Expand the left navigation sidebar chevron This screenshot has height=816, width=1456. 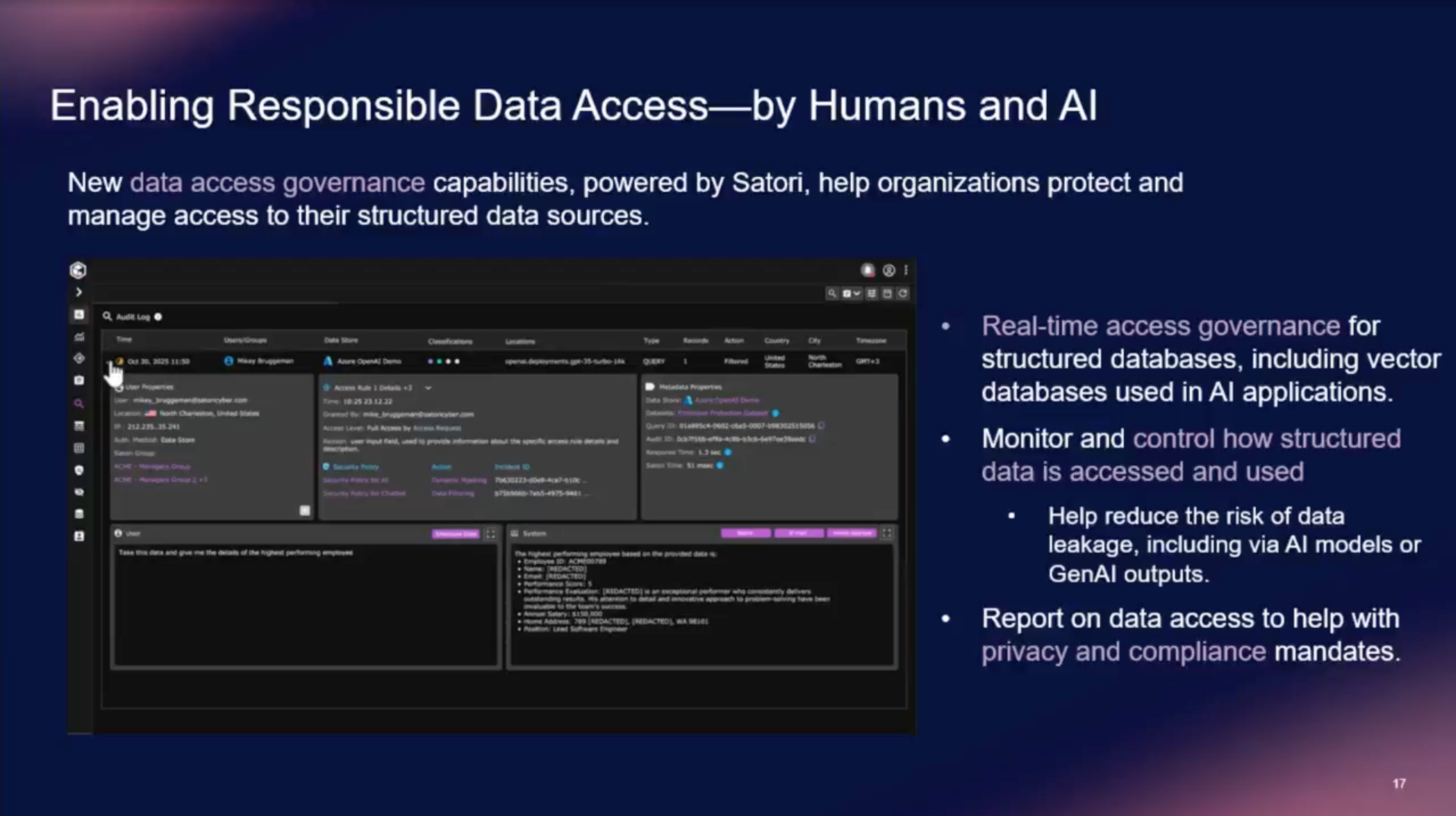tap(80, 292)
